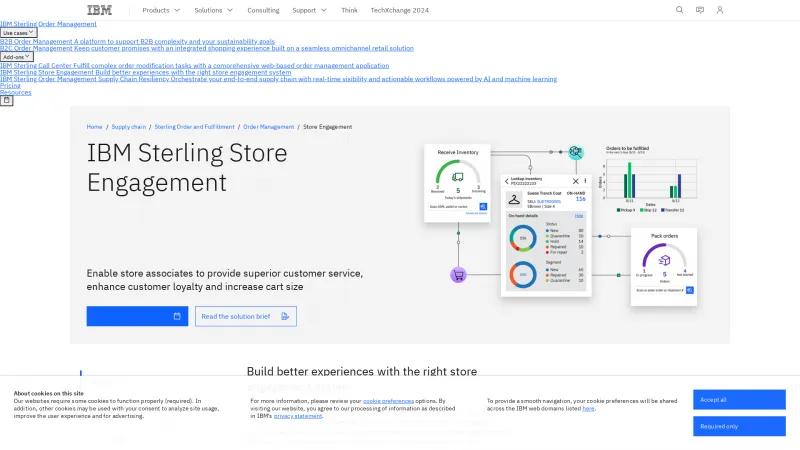
Task: Click the IBM logo
Action: pos(99,10)
